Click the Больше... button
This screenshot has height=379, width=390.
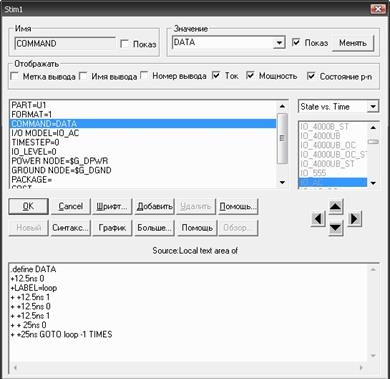154,228
